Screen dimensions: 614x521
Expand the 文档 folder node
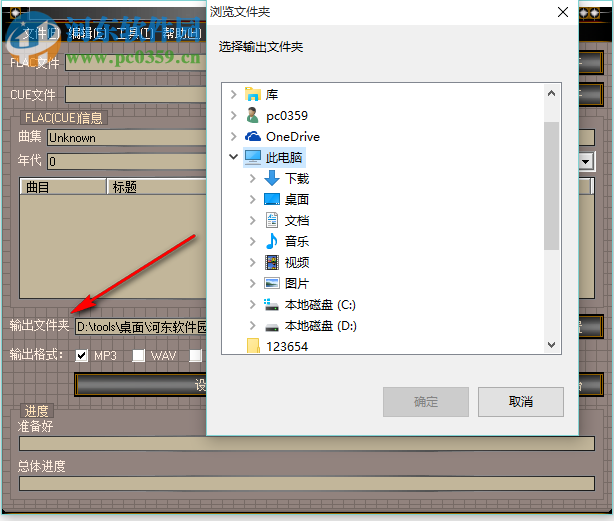click(253, 220)
